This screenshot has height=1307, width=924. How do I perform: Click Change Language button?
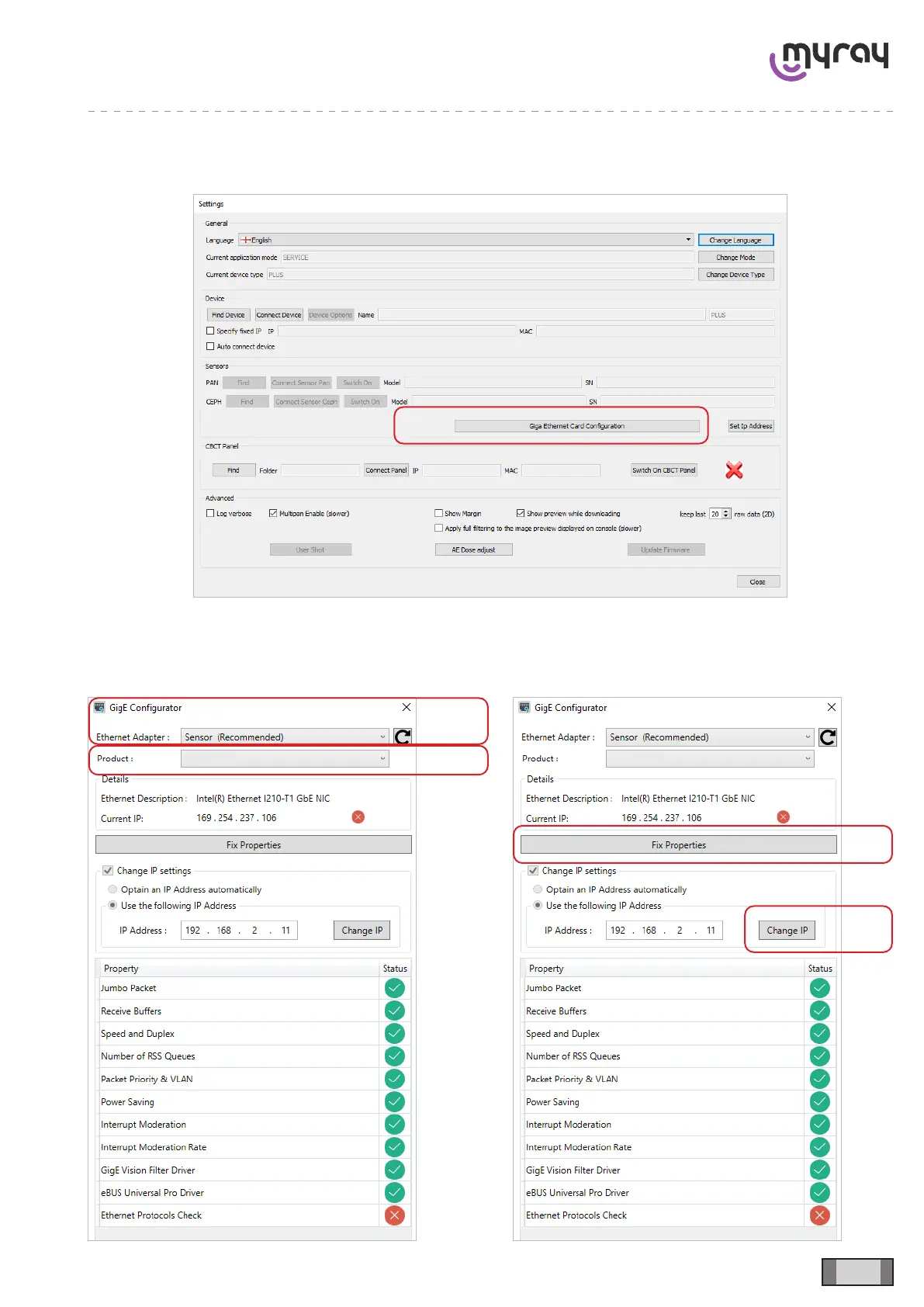[x=735, y=240]
